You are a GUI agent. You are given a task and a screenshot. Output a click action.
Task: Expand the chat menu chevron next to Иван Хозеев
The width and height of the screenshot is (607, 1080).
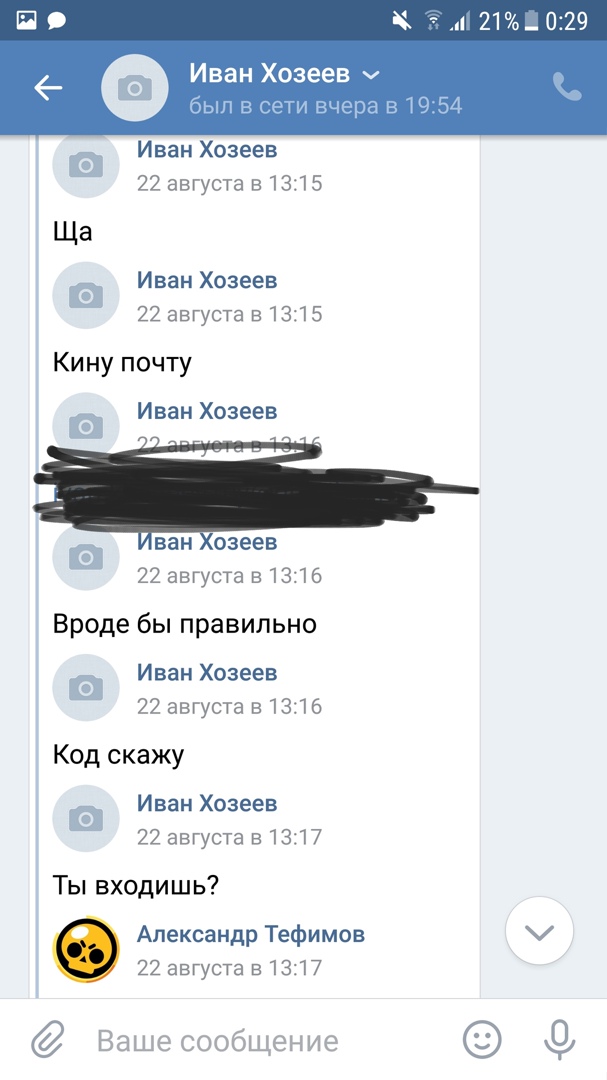click(x=371, y=75)
